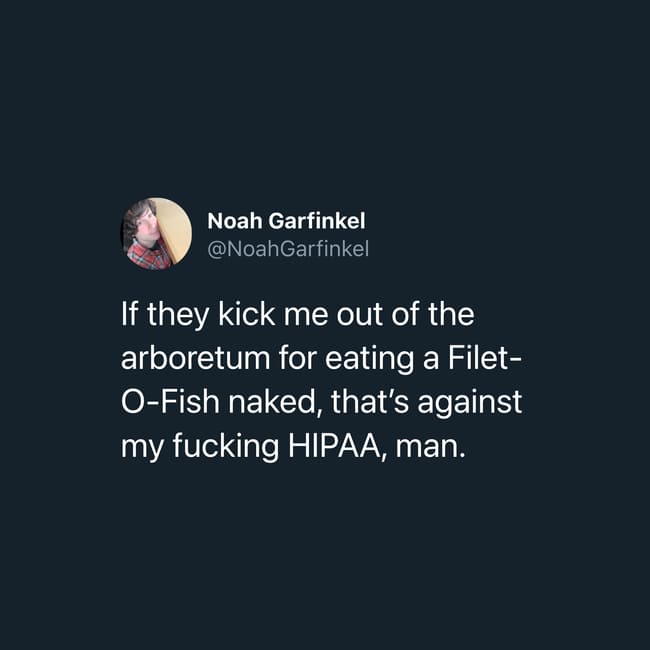Click Noah Garfinkel's circular profile picture
The image size is (650, 650).
point(157,234)
